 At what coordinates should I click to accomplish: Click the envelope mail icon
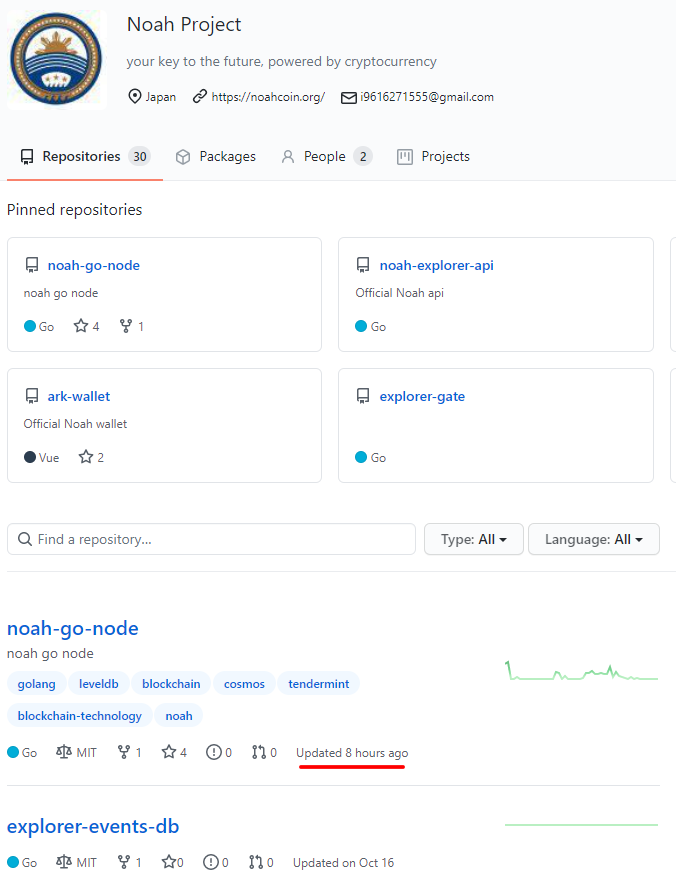point(348,98)
